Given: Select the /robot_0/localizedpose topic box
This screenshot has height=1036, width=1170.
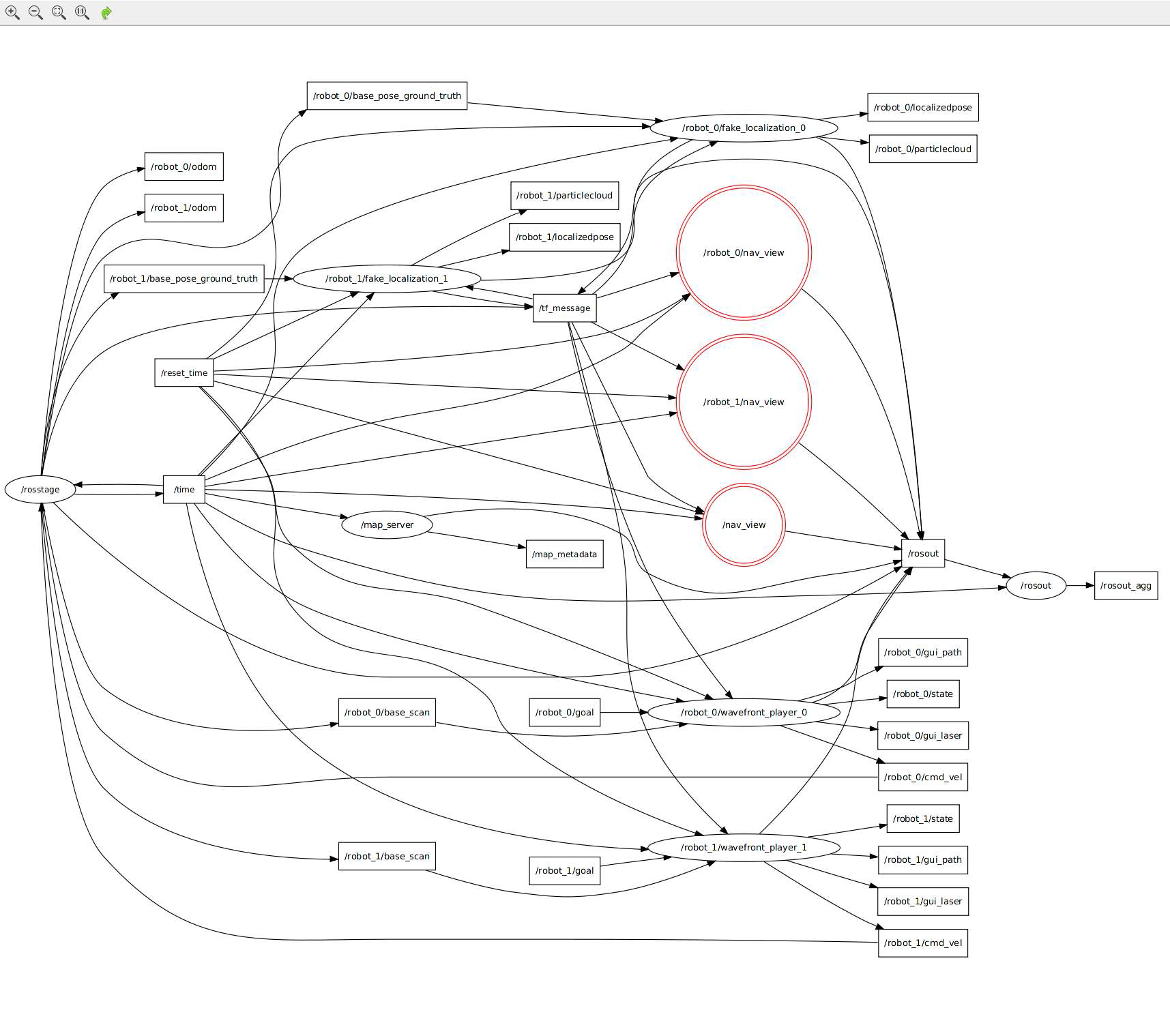Looking at the screenshot, I should [923, 107].
